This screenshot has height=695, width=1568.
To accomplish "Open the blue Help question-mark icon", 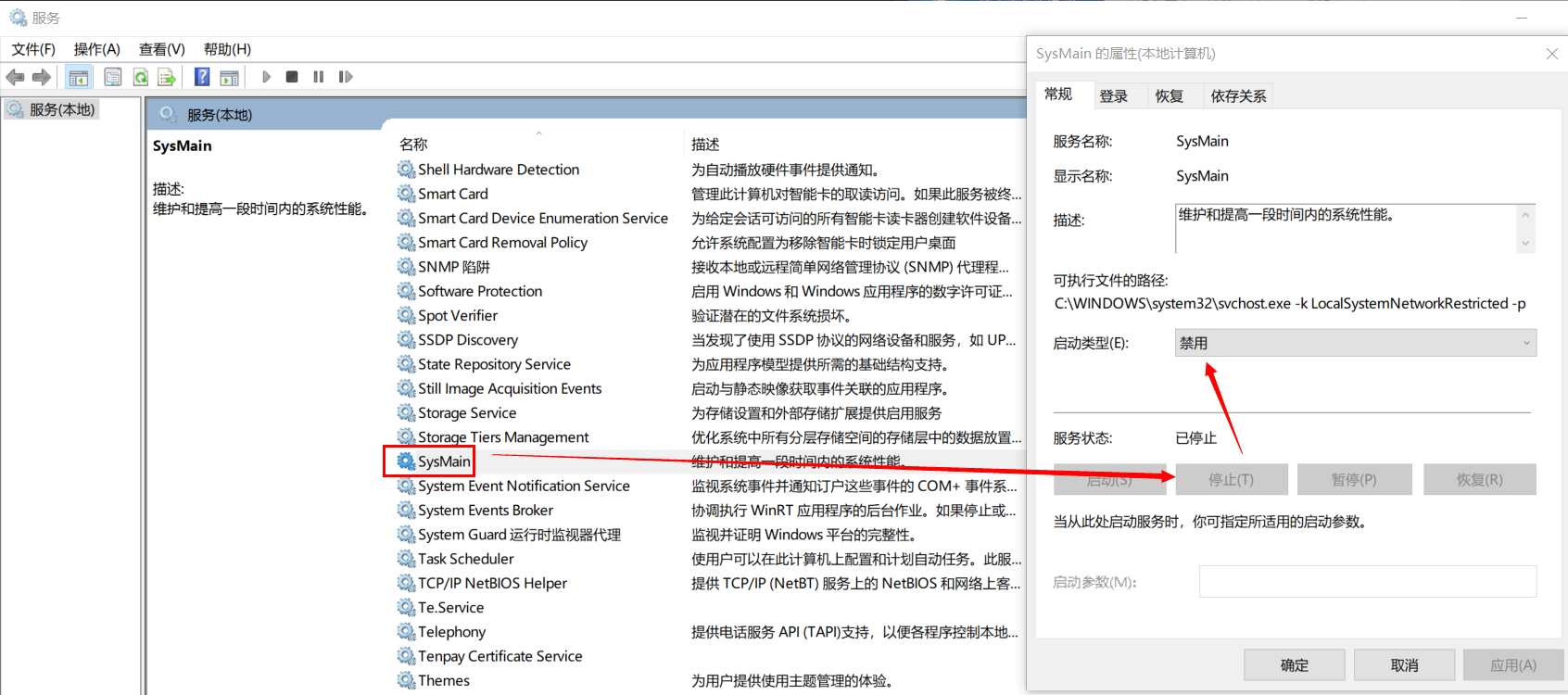I will coord(202,77).
